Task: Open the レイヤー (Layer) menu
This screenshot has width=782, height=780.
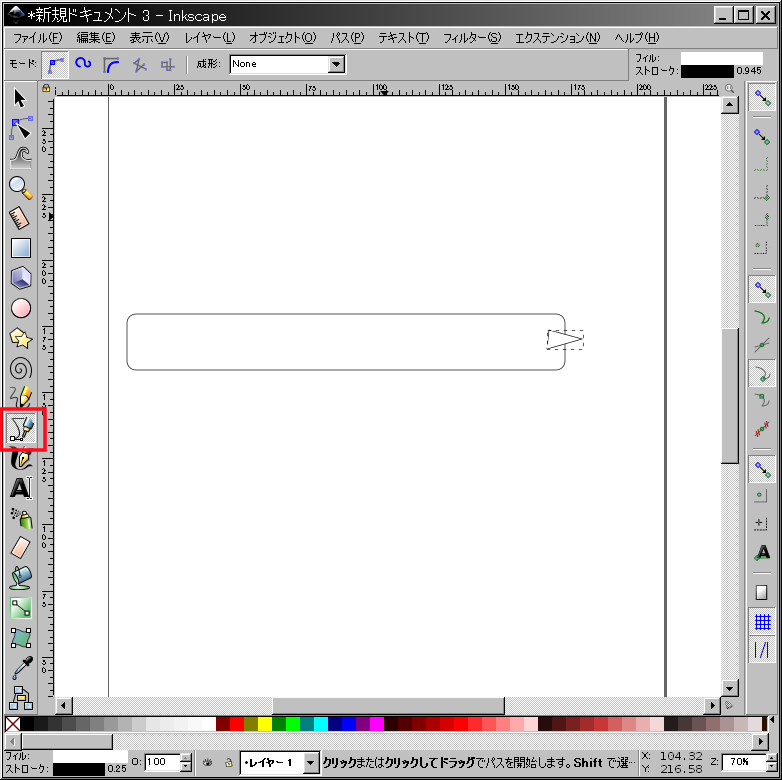Action: 209,38
